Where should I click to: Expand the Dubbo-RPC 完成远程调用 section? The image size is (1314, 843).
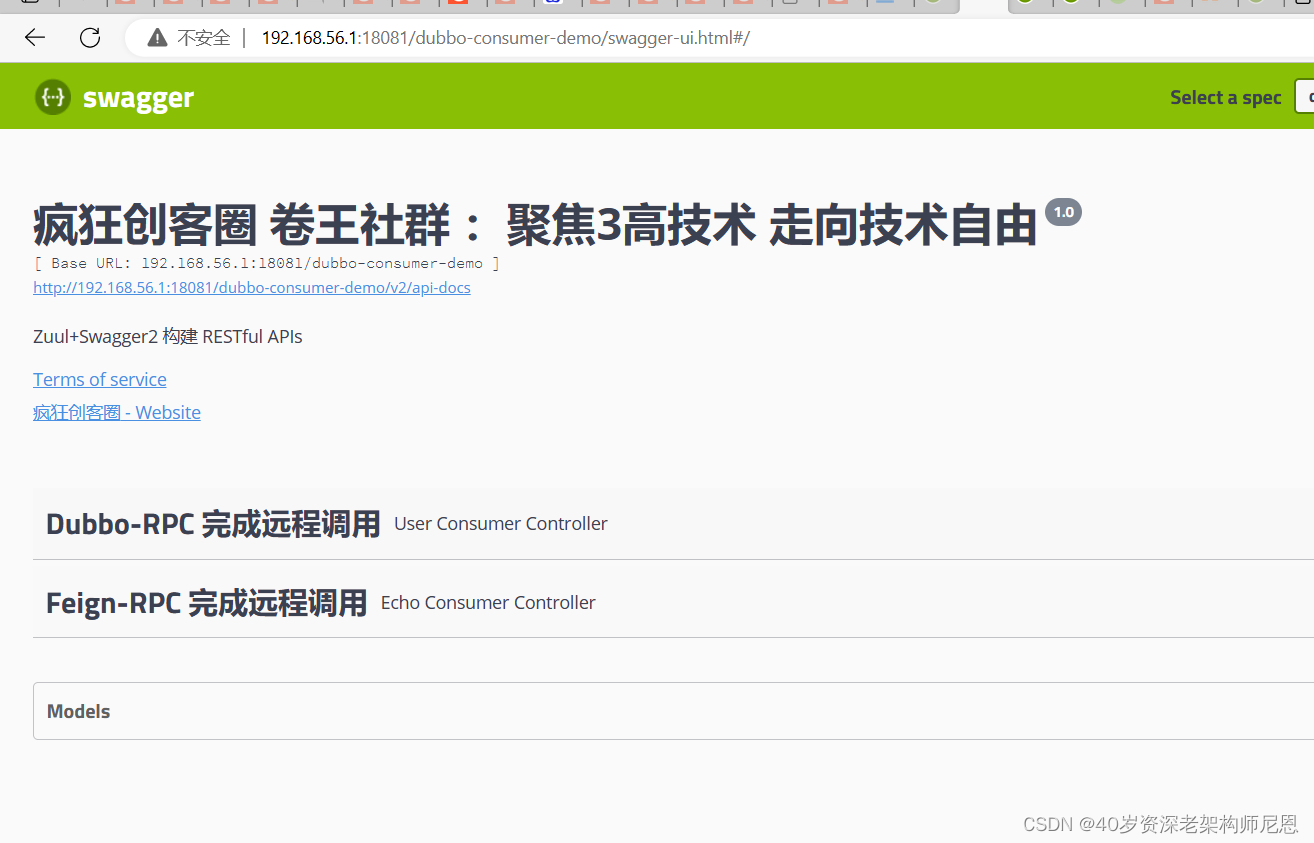(673, 524)
